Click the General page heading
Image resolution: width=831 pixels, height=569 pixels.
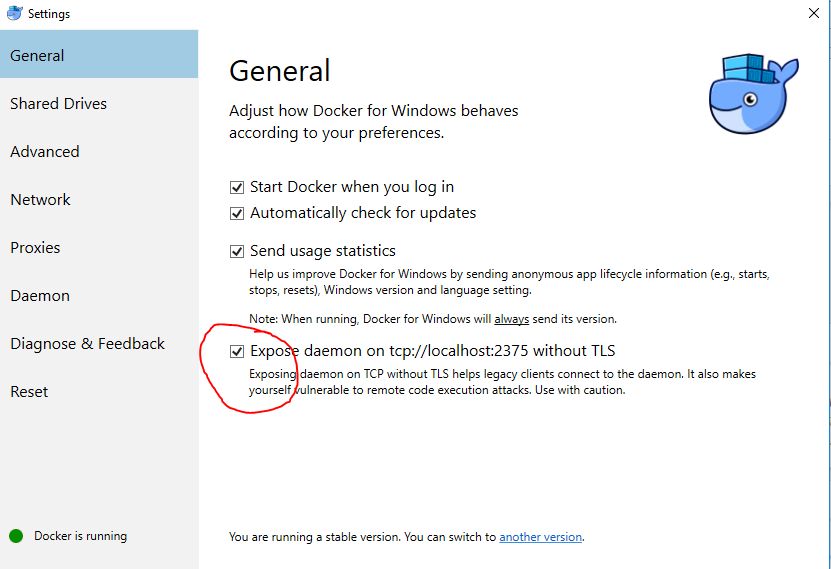pos(280,71)
